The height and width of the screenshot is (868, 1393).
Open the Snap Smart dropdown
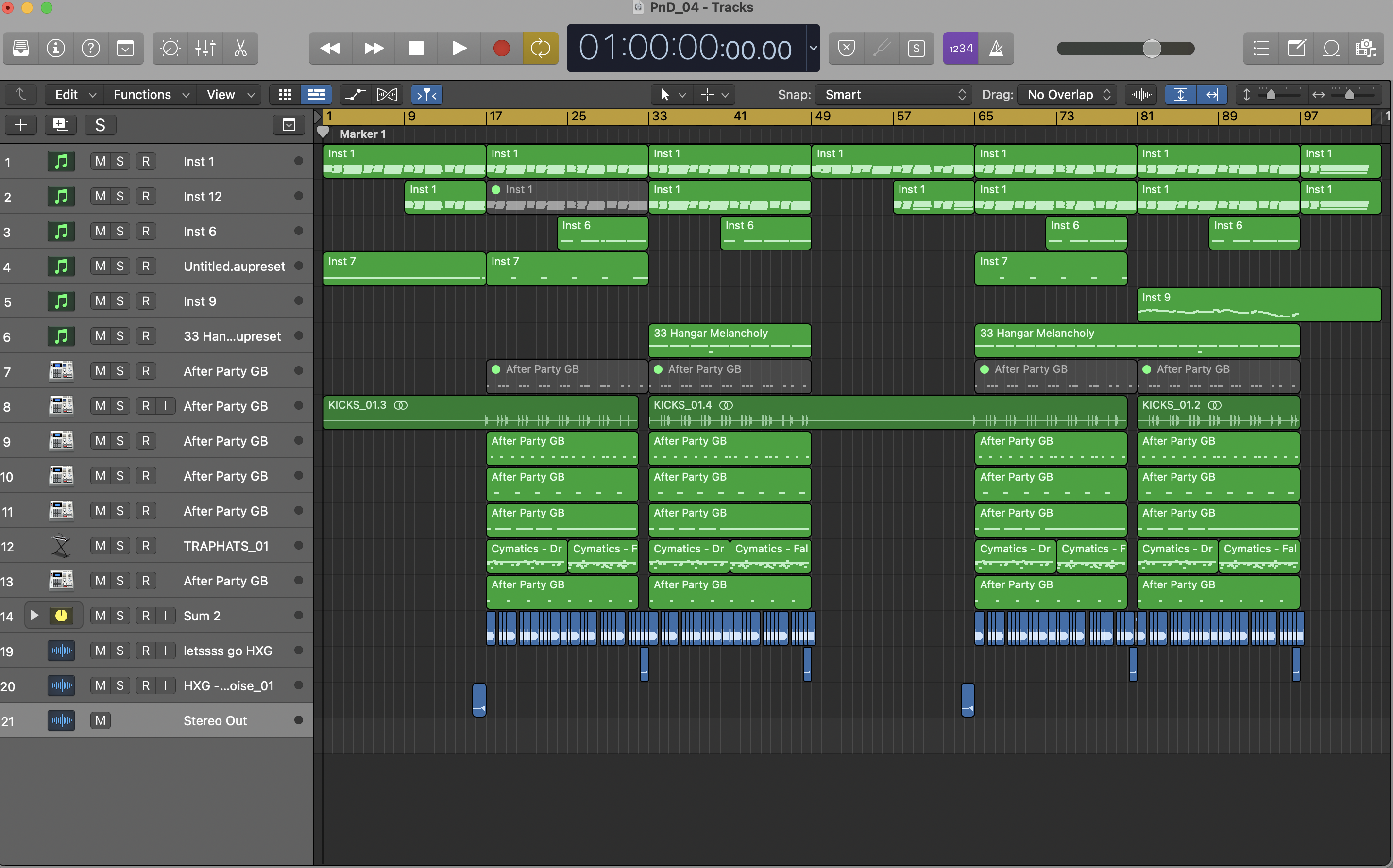893,95
